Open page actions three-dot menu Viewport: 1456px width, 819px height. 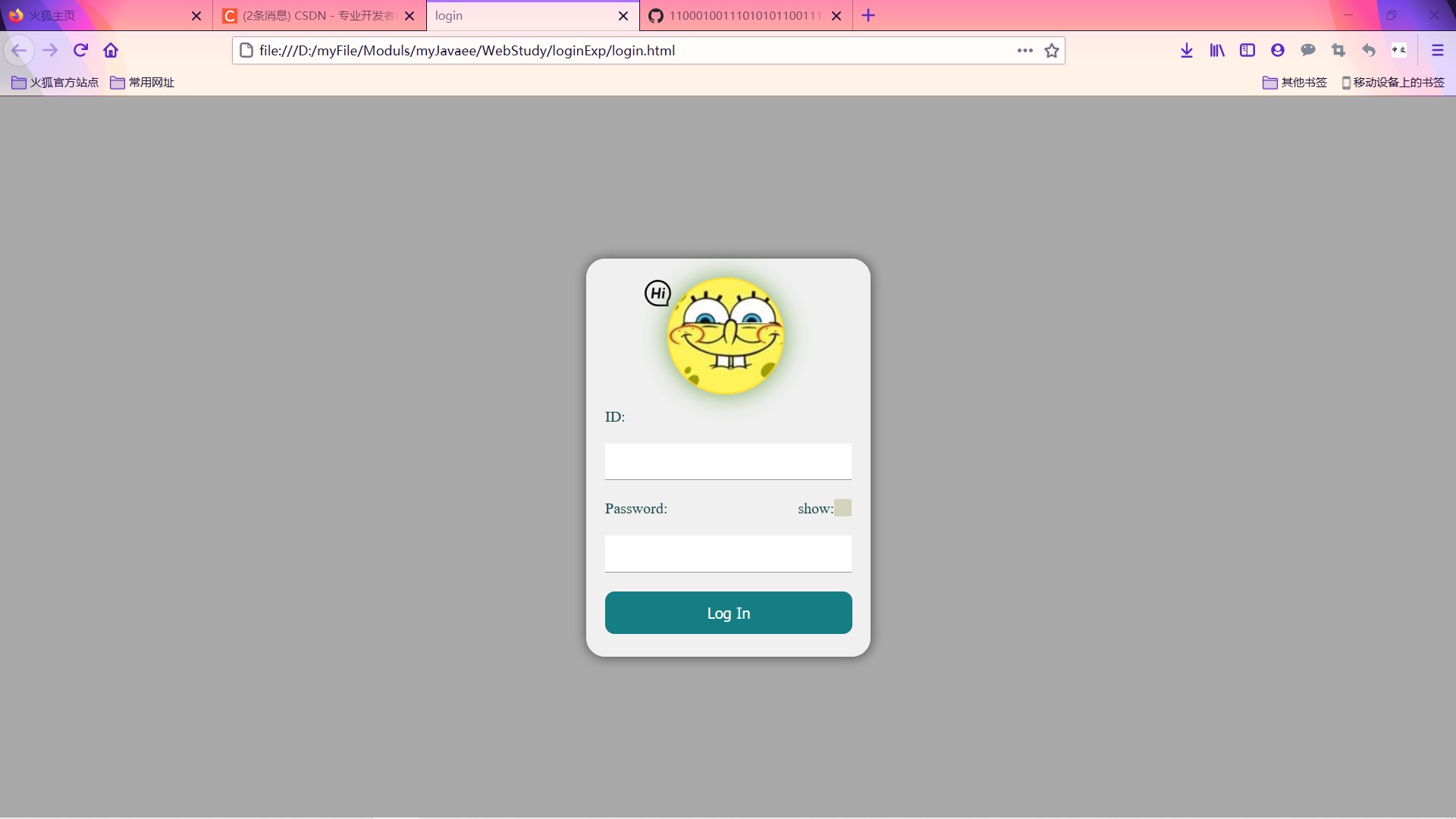click(x=1025, y=51)
